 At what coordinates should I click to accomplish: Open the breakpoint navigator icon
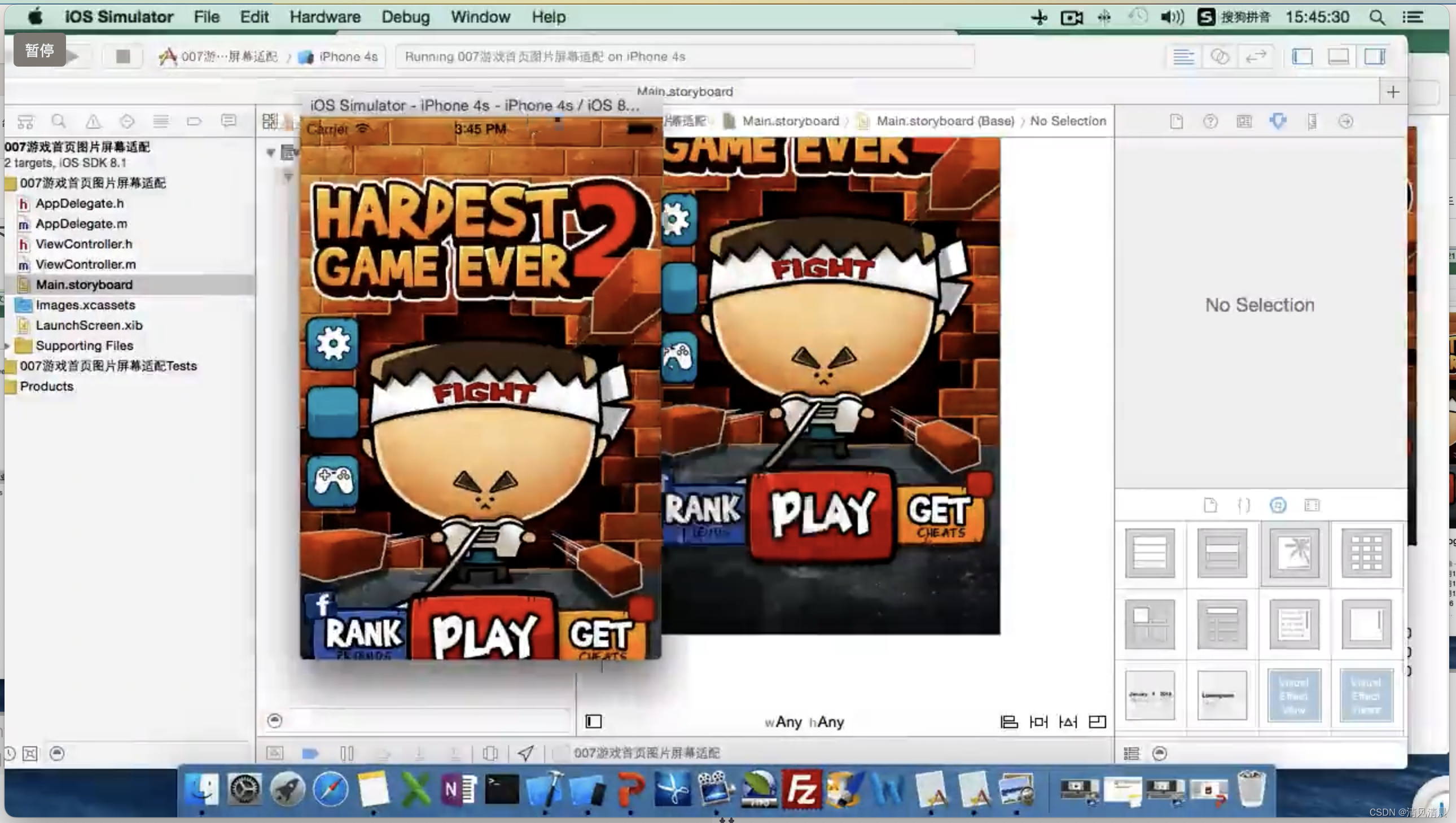[x=195, y=121]
